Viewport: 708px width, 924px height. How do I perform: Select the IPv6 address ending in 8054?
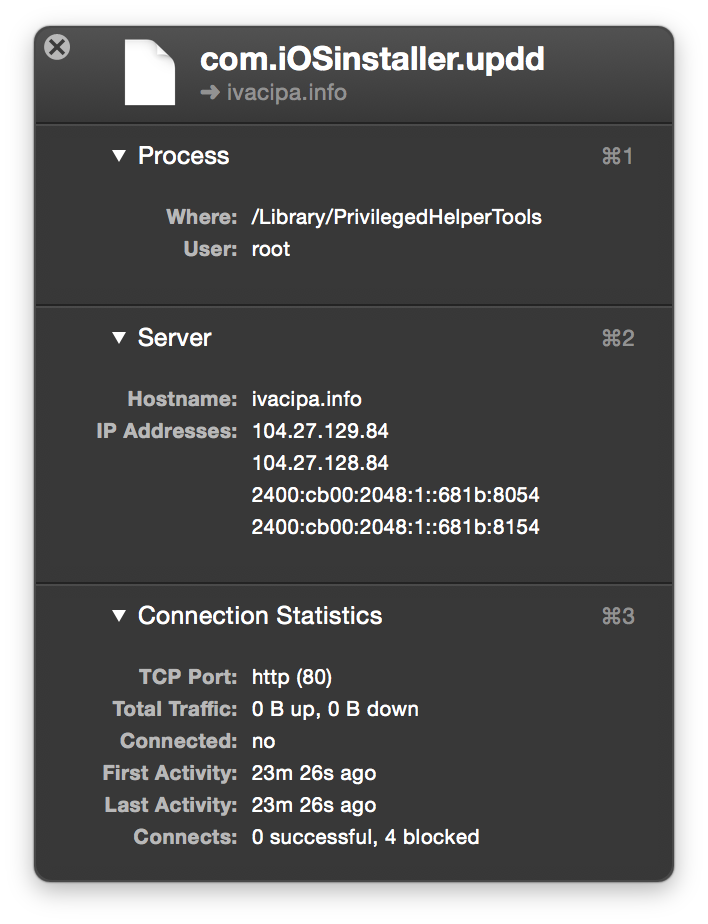(x=395, y=495)
